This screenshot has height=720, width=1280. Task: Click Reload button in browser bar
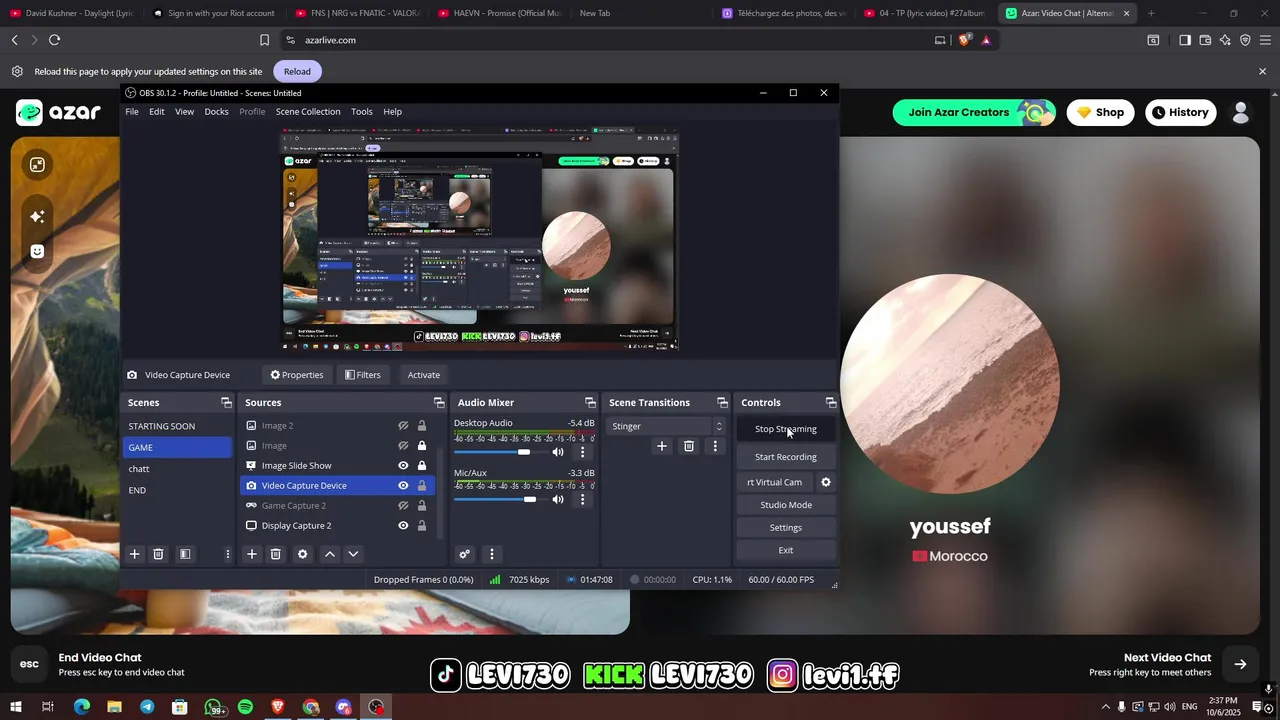click(x=297, y=71)
